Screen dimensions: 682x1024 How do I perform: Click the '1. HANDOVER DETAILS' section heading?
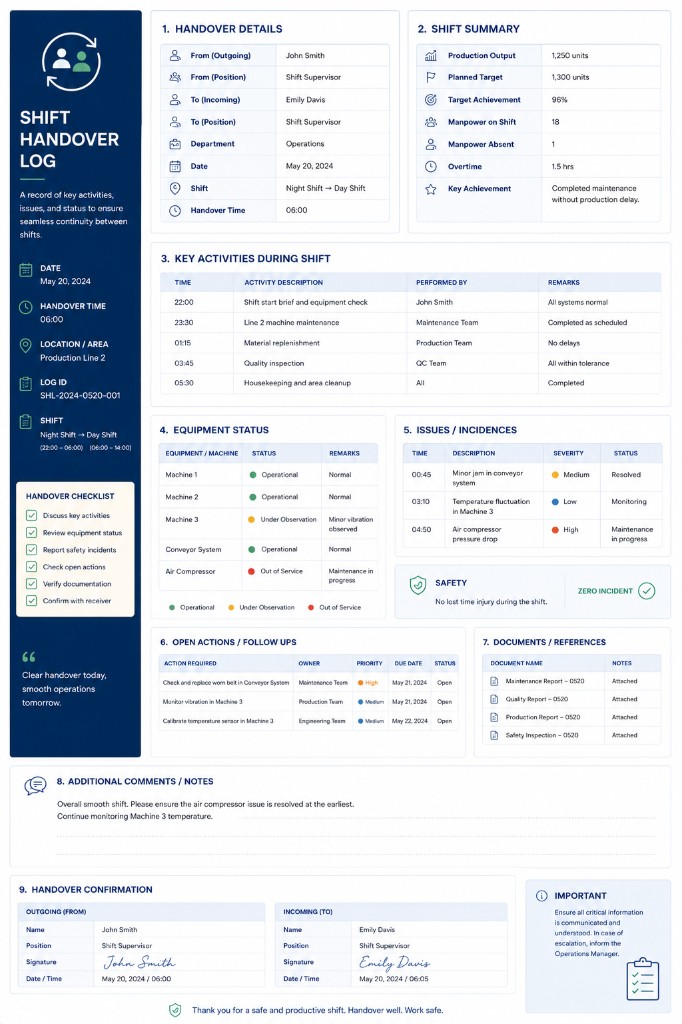222,29
